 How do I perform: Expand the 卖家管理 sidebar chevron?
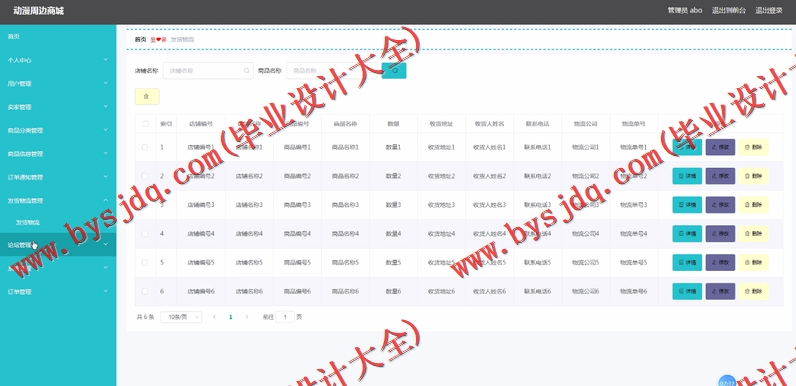point(106,107)
